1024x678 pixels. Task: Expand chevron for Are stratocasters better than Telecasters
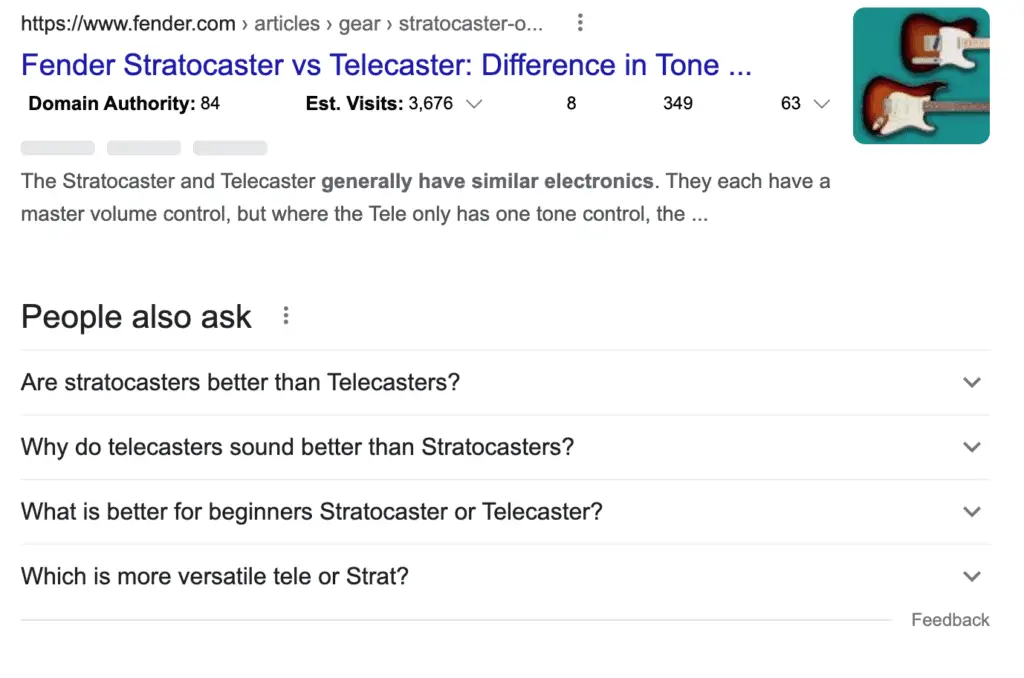pos(972,382)
